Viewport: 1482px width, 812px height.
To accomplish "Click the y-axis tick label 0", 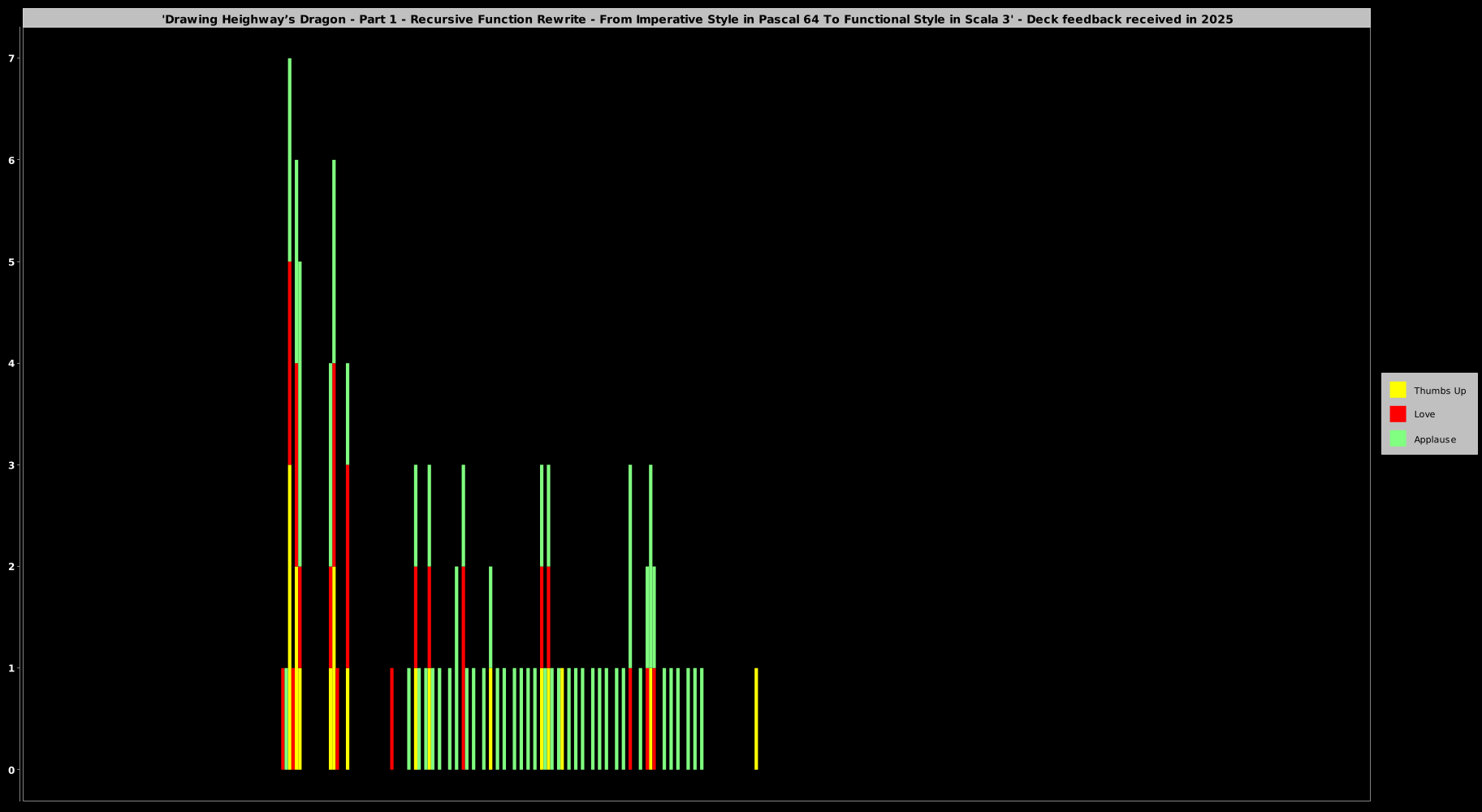I will point(11,770).
